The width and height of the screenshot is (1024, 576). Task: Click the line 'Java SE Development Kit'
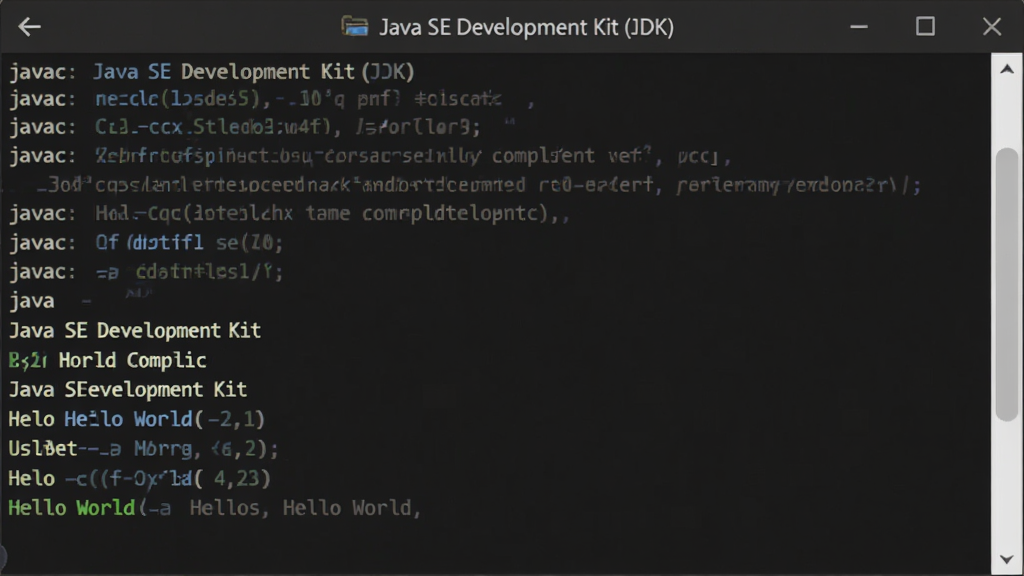tap(135, 330)
